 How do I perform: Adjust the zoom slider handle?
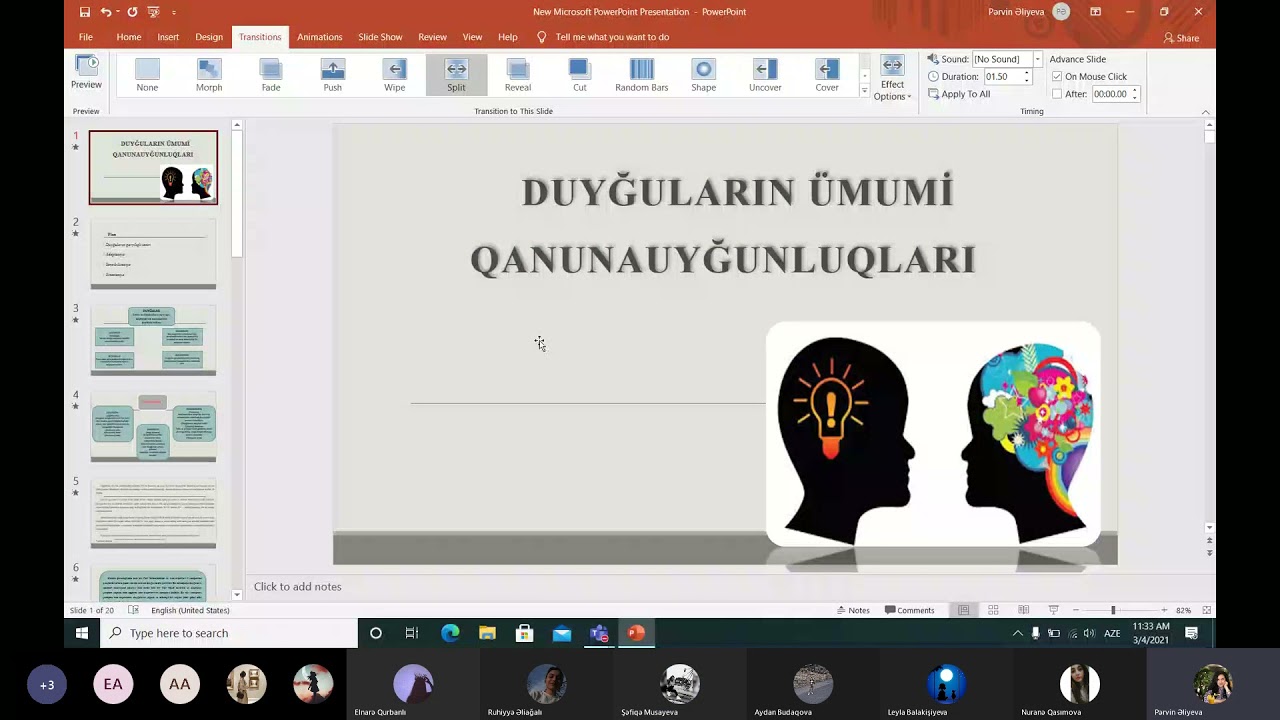(x=1113, y=610)
